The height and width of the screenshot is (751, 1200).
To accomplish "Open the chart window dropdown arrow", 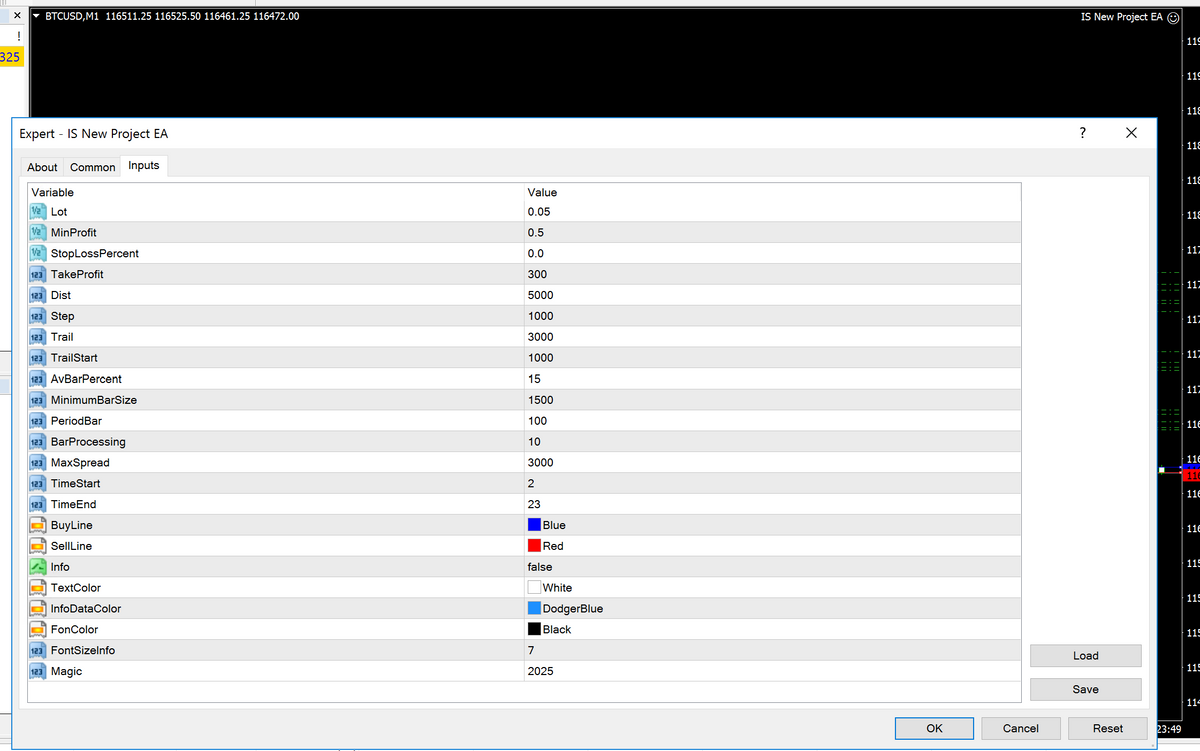I will 37,16.
